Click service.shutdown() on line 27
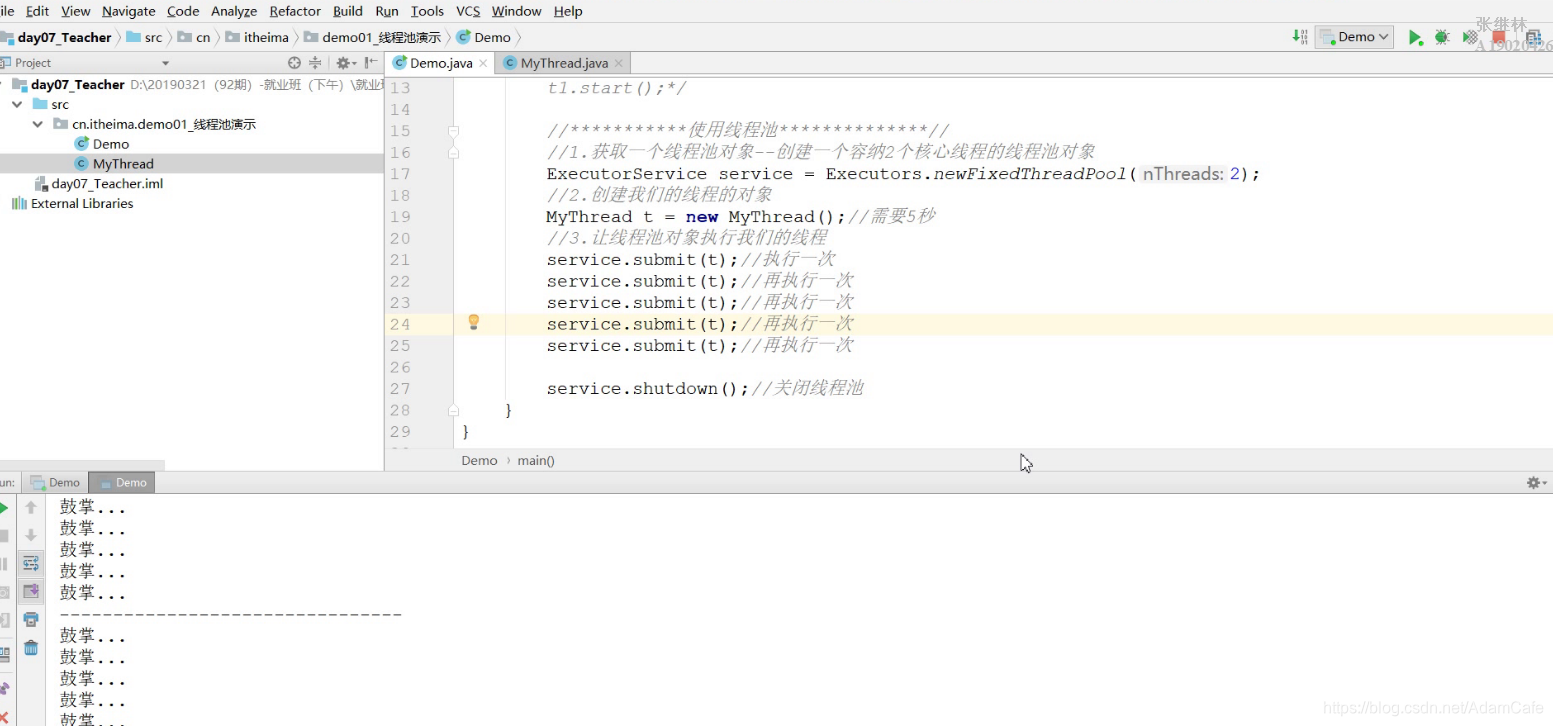Screen dimensions: 1553x726 tap(648, 388)
